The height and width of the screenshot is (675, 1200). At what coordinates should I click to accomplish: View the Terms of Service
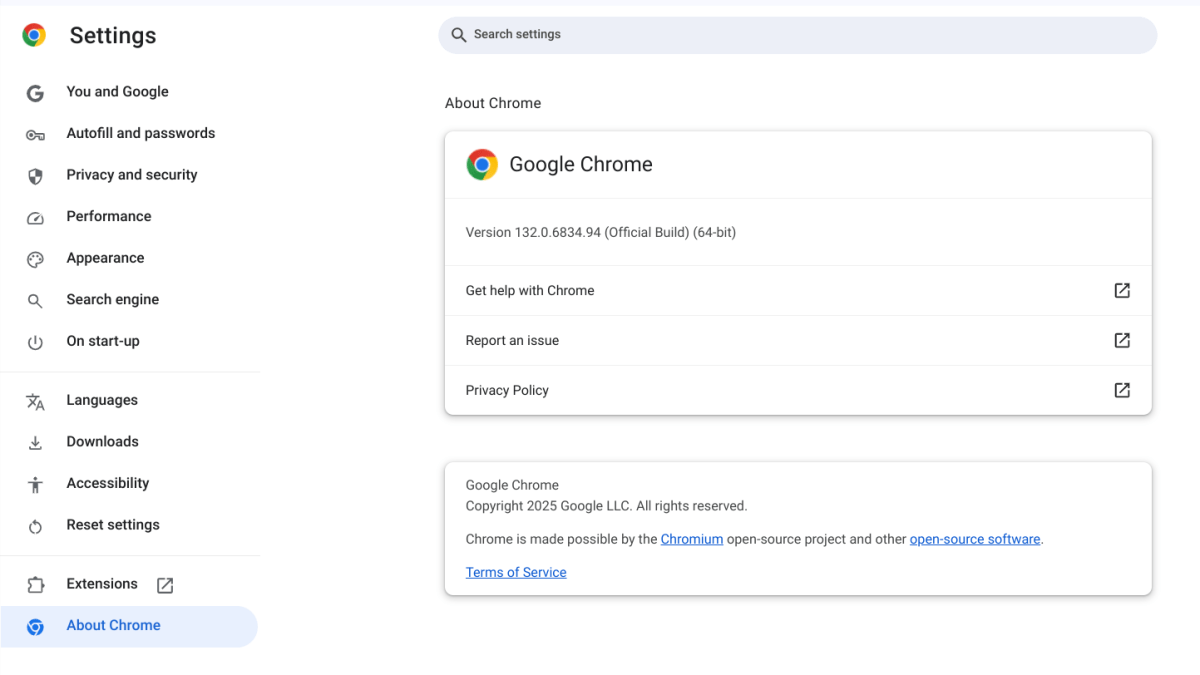516,571
